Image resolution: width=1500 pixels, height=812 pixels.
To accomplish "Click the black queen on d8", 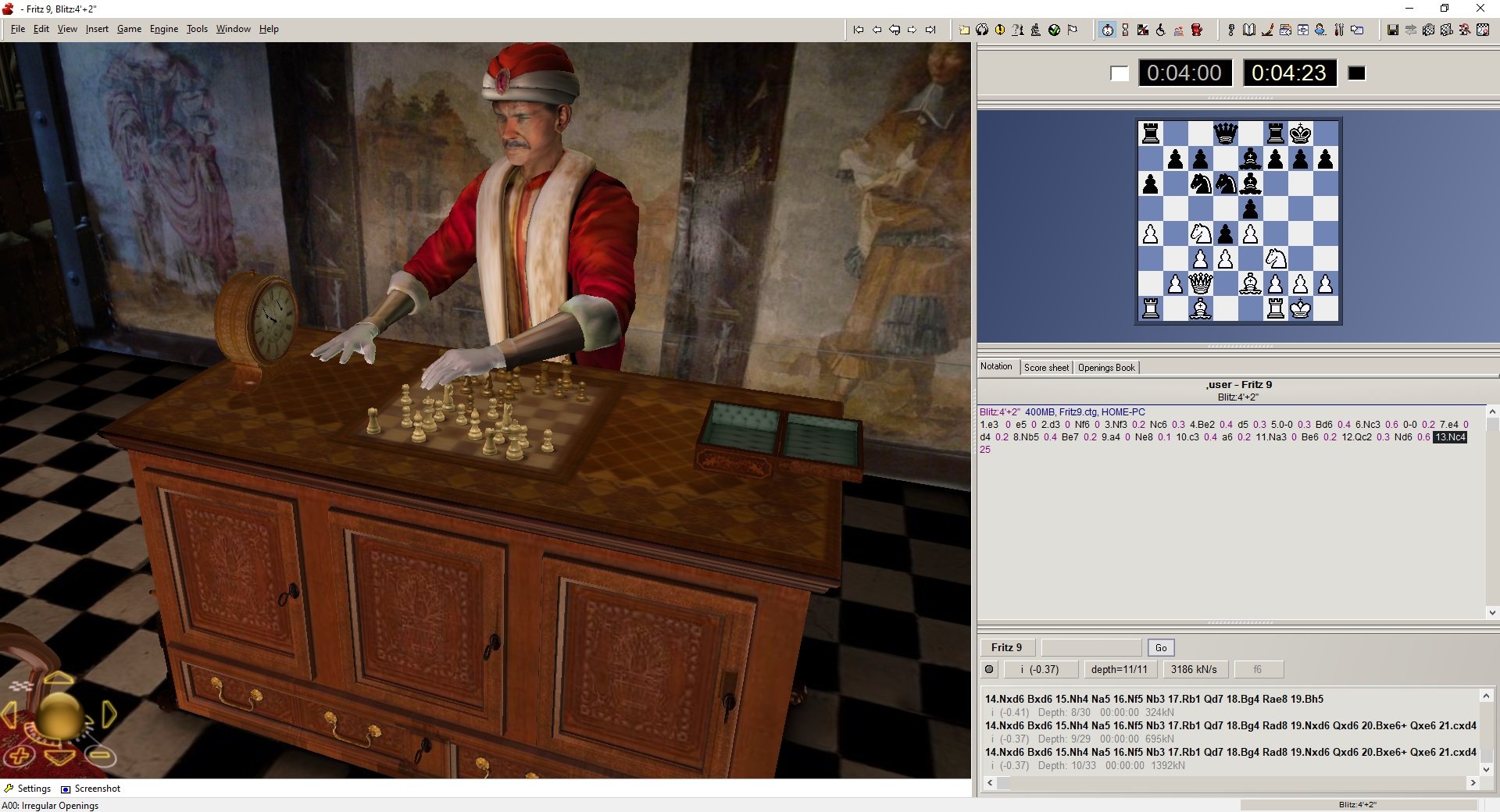I will coord(1226,134).
